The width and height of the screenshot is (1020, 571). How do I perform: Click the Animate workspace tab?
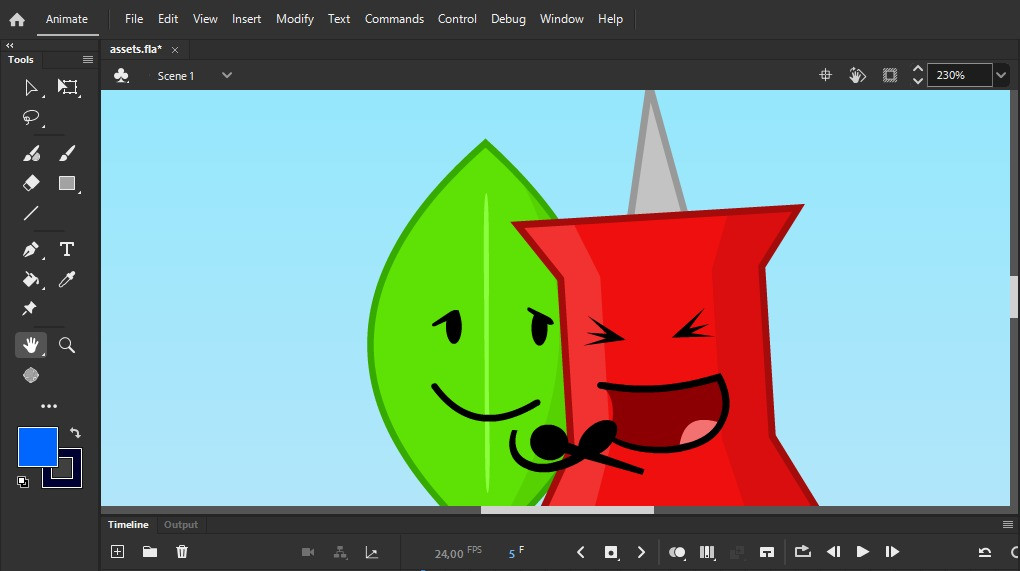tap(66, 19)
